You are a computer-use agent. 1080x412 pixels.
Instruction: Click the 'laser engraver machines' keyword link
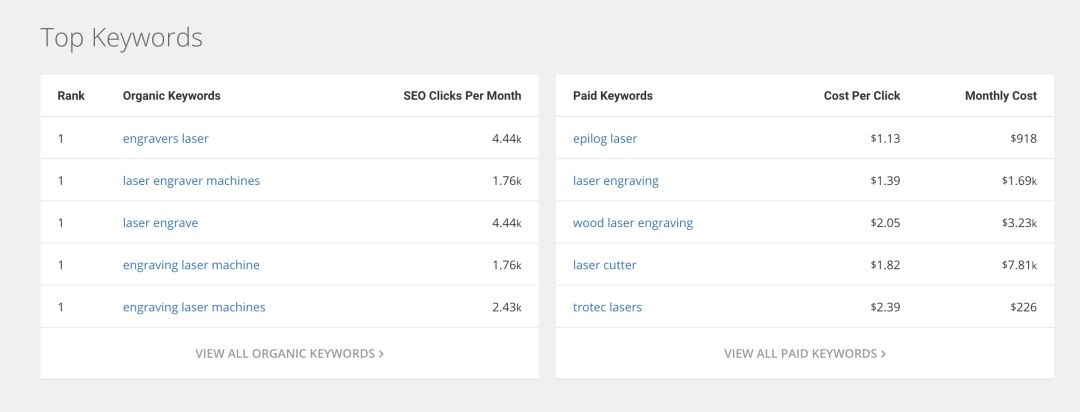(x=191, y=181)
